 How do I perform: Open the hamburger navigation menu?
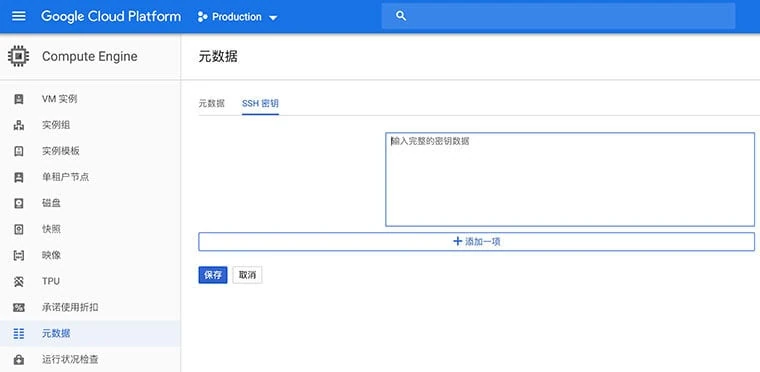(18, 16)
